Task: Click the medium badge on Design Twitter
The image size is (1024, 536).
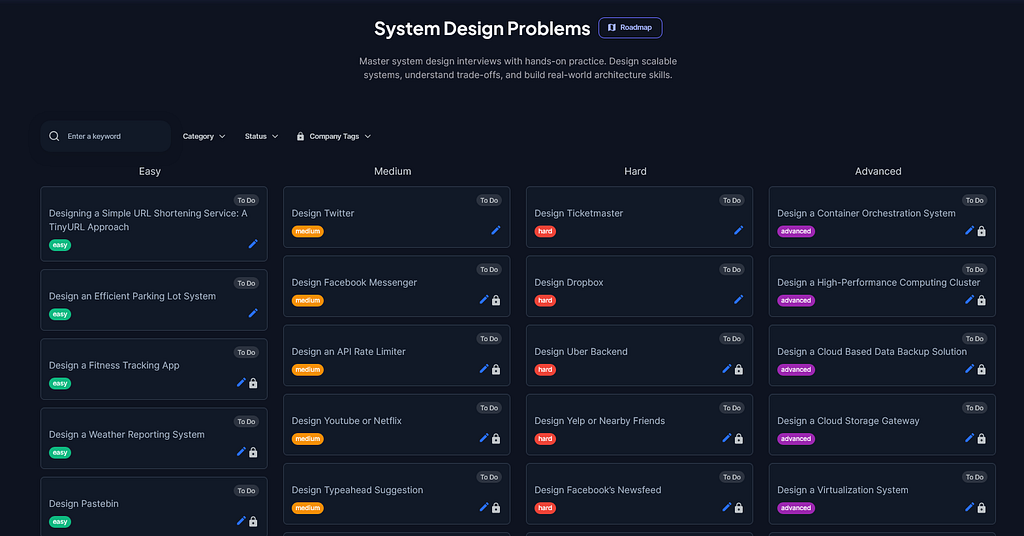Action: pyautogui.click(x=308, y=231)
